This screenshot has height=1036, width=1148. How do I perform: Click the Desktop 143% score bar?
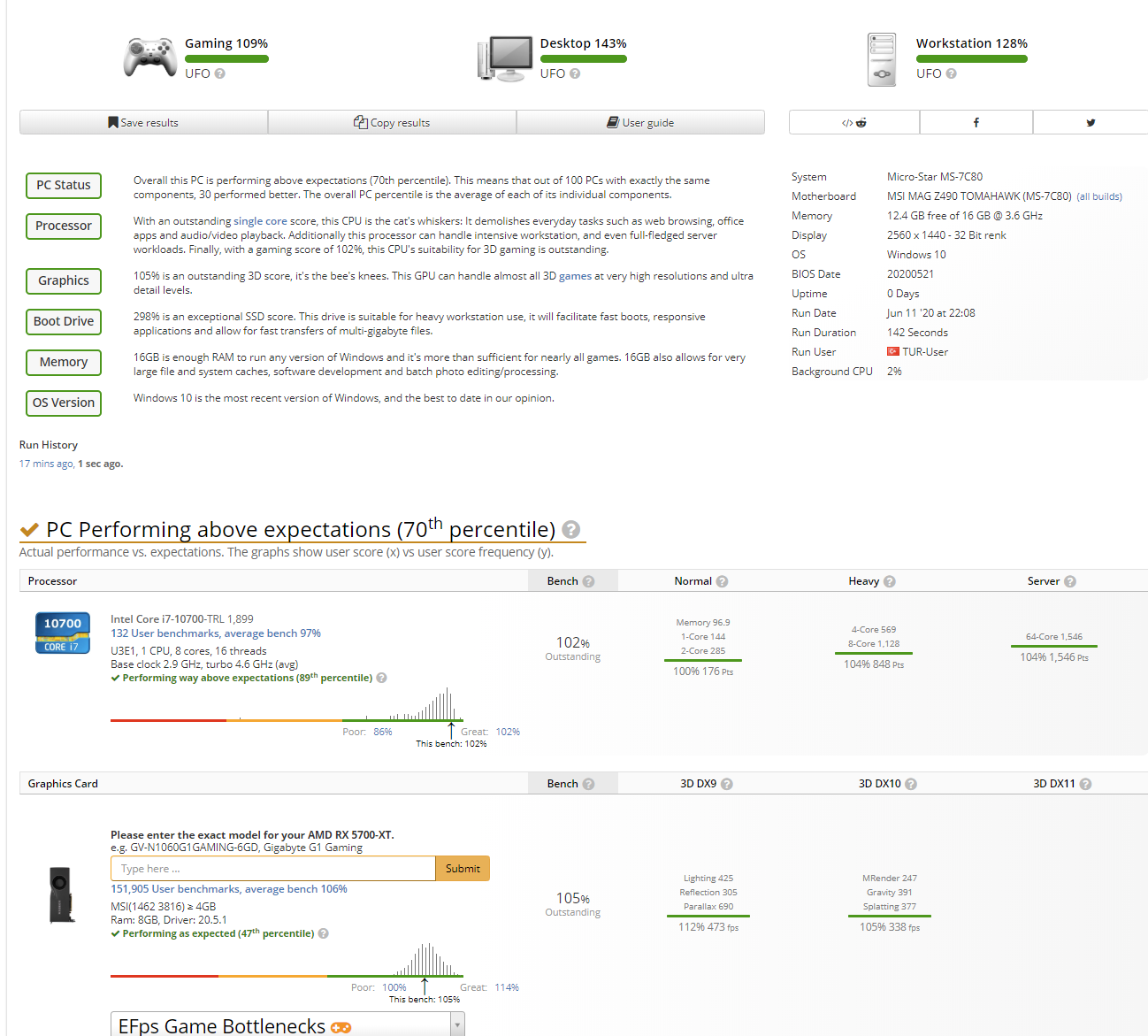(584, 59)
